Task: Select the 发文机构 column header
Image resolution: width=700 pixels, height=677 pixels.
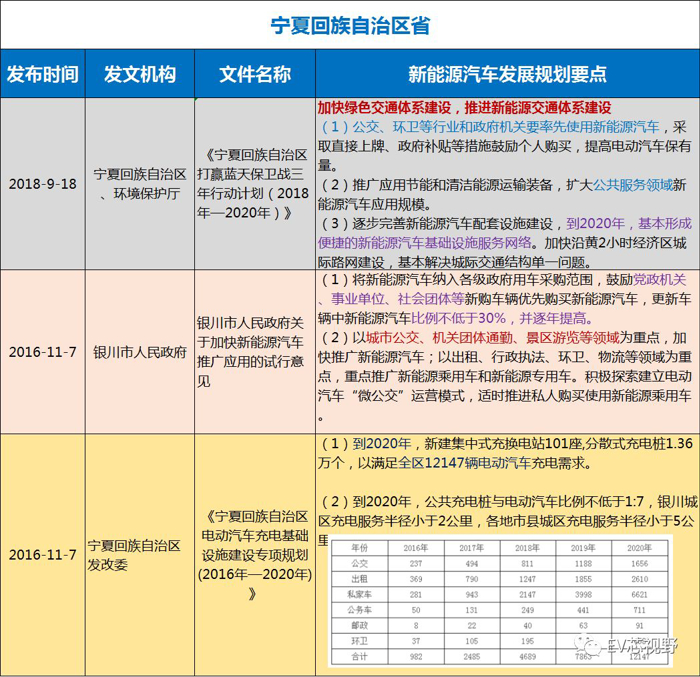Action: click(x=140, y=74)
